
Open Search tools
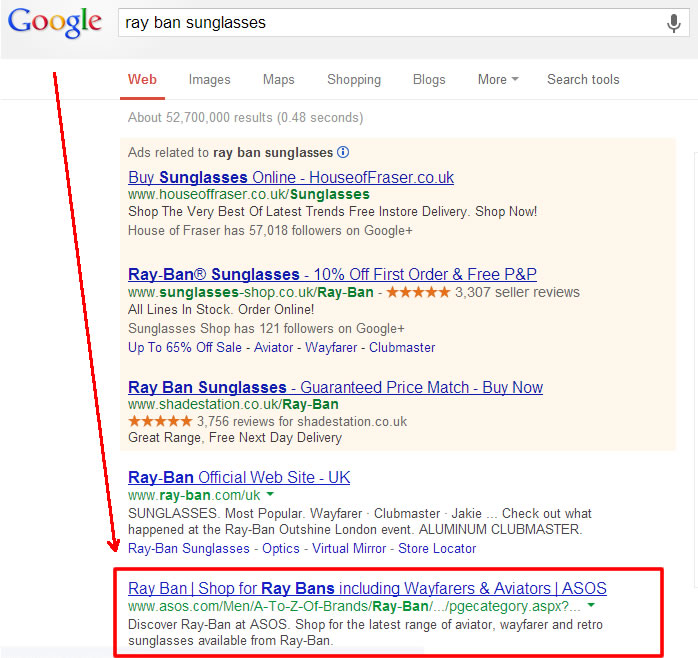click(583, 80)
